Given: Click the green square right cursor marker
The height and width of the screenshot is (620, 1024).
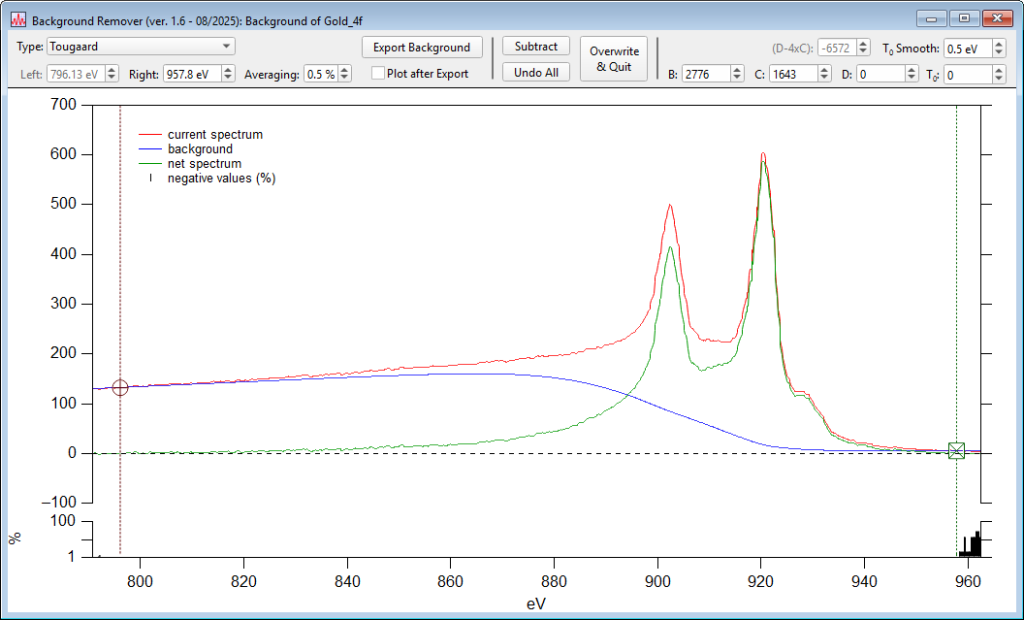Looking at the screenshot, I should pos(956,451).
